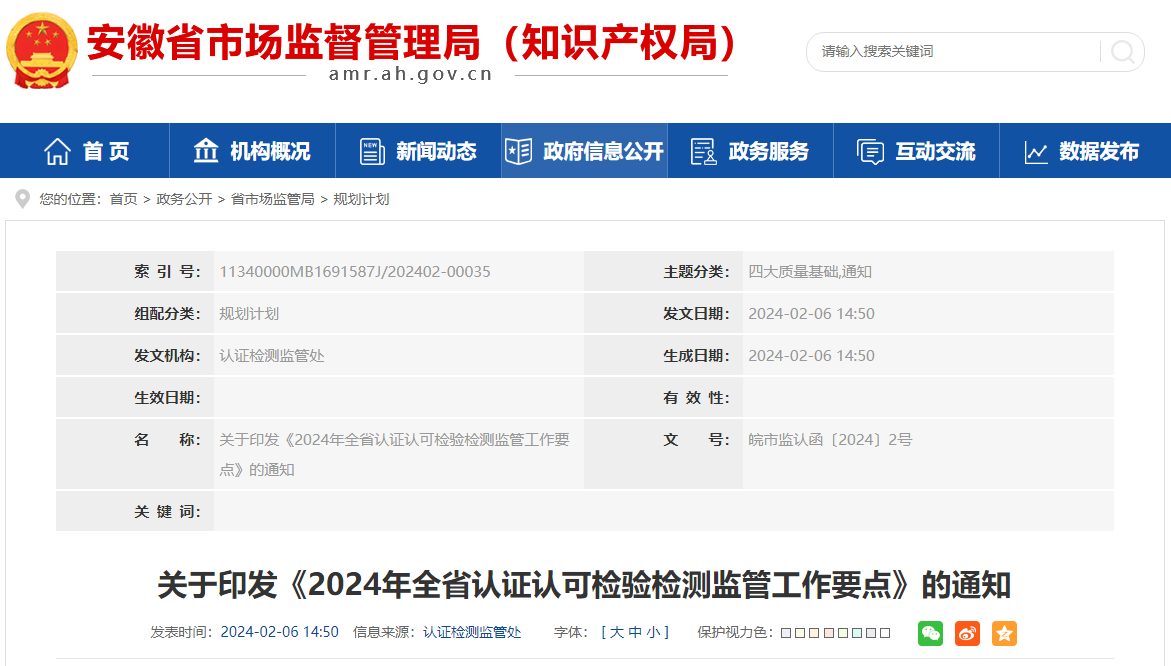Open the 机构概况 navigation menu

coord(252,152)
